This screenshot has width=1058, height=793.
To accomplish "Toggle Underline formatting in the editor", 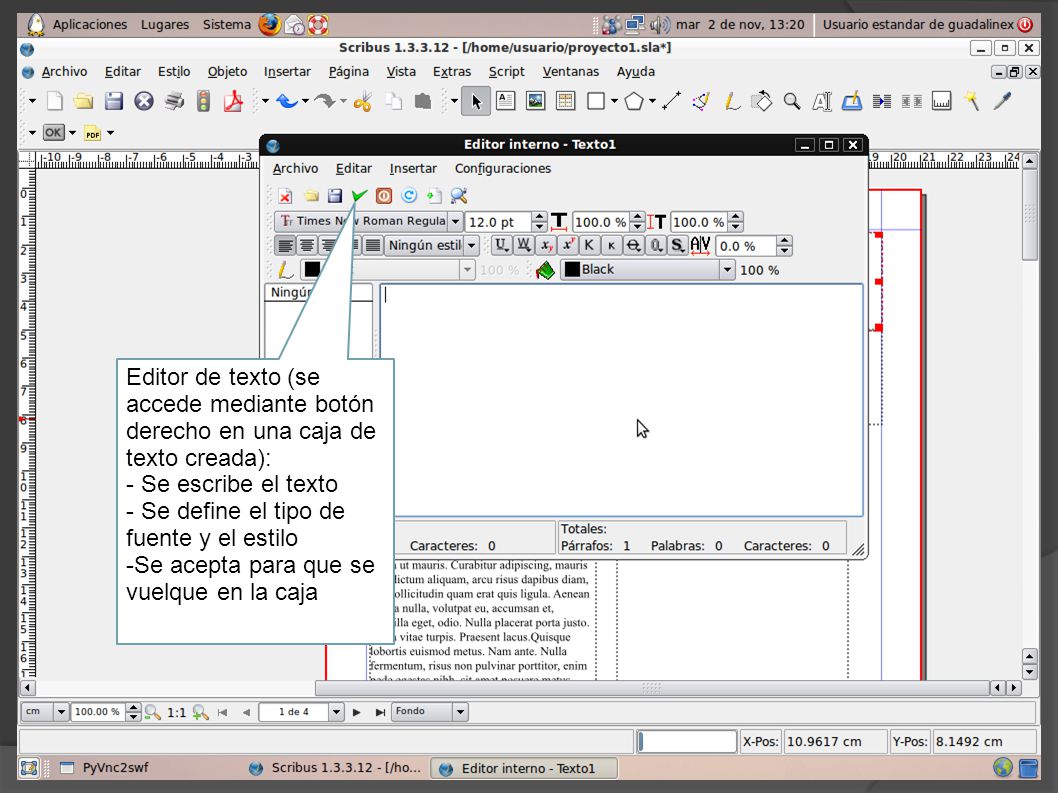I will pyautogui.click(x=501, y=246).
